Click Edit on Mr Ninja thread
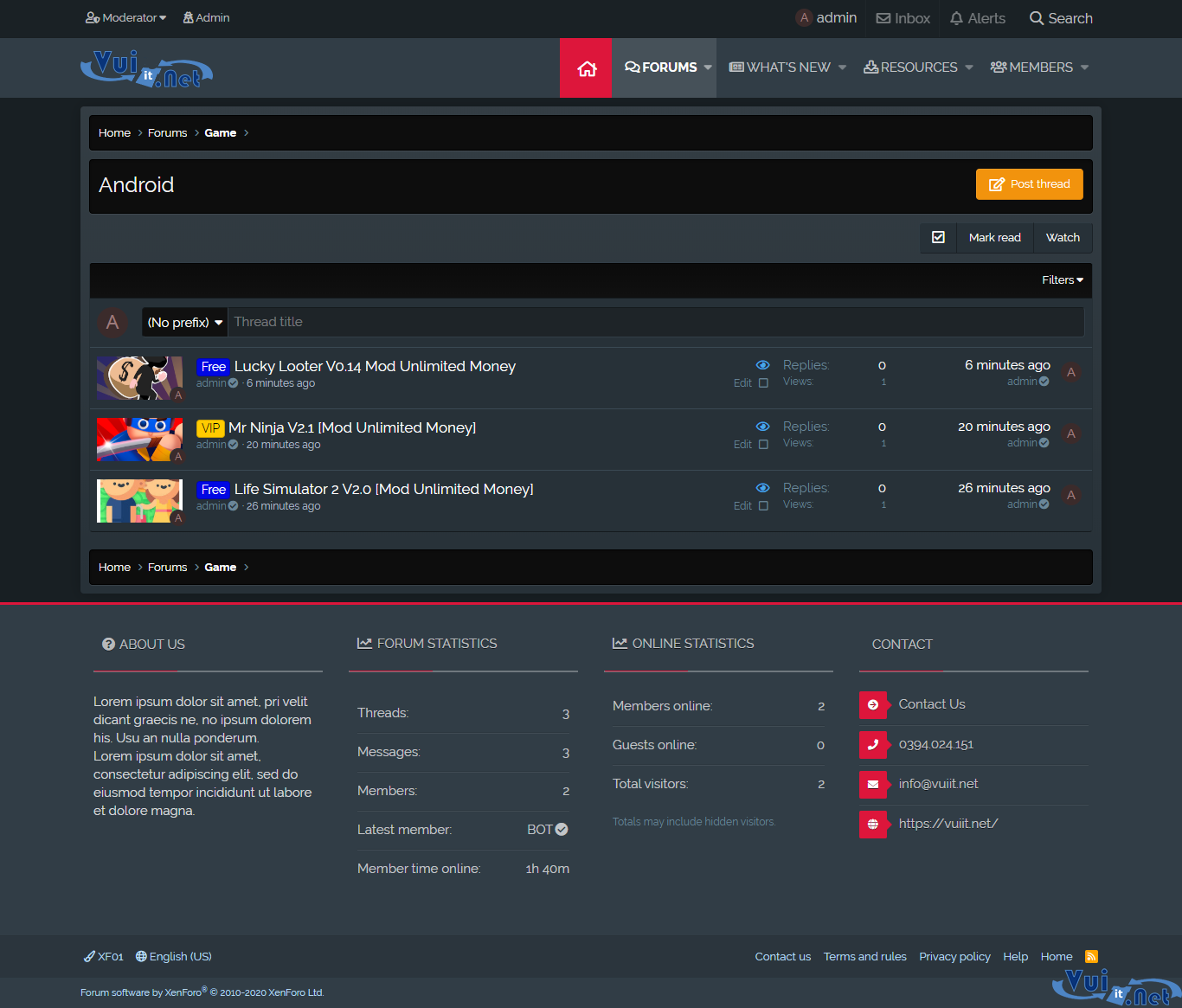 (742, 445)
